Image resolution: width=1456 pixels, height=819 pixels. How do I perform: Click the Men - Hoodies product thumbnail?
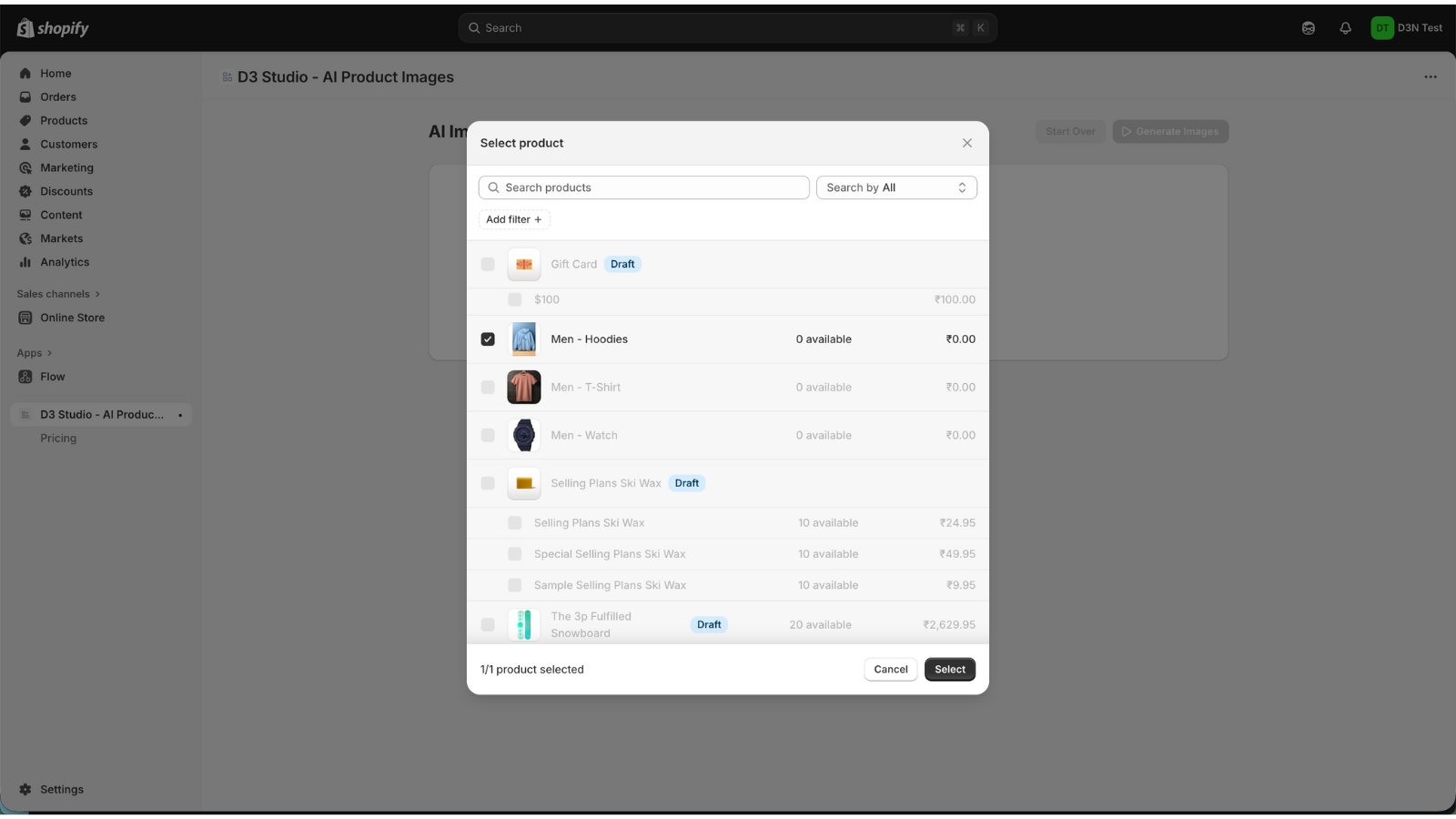coord(524,339)
